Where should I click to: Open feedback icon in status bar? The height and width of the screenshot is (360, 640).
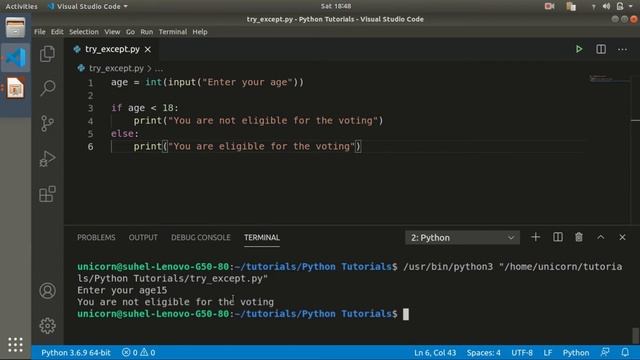click(605, 352)
